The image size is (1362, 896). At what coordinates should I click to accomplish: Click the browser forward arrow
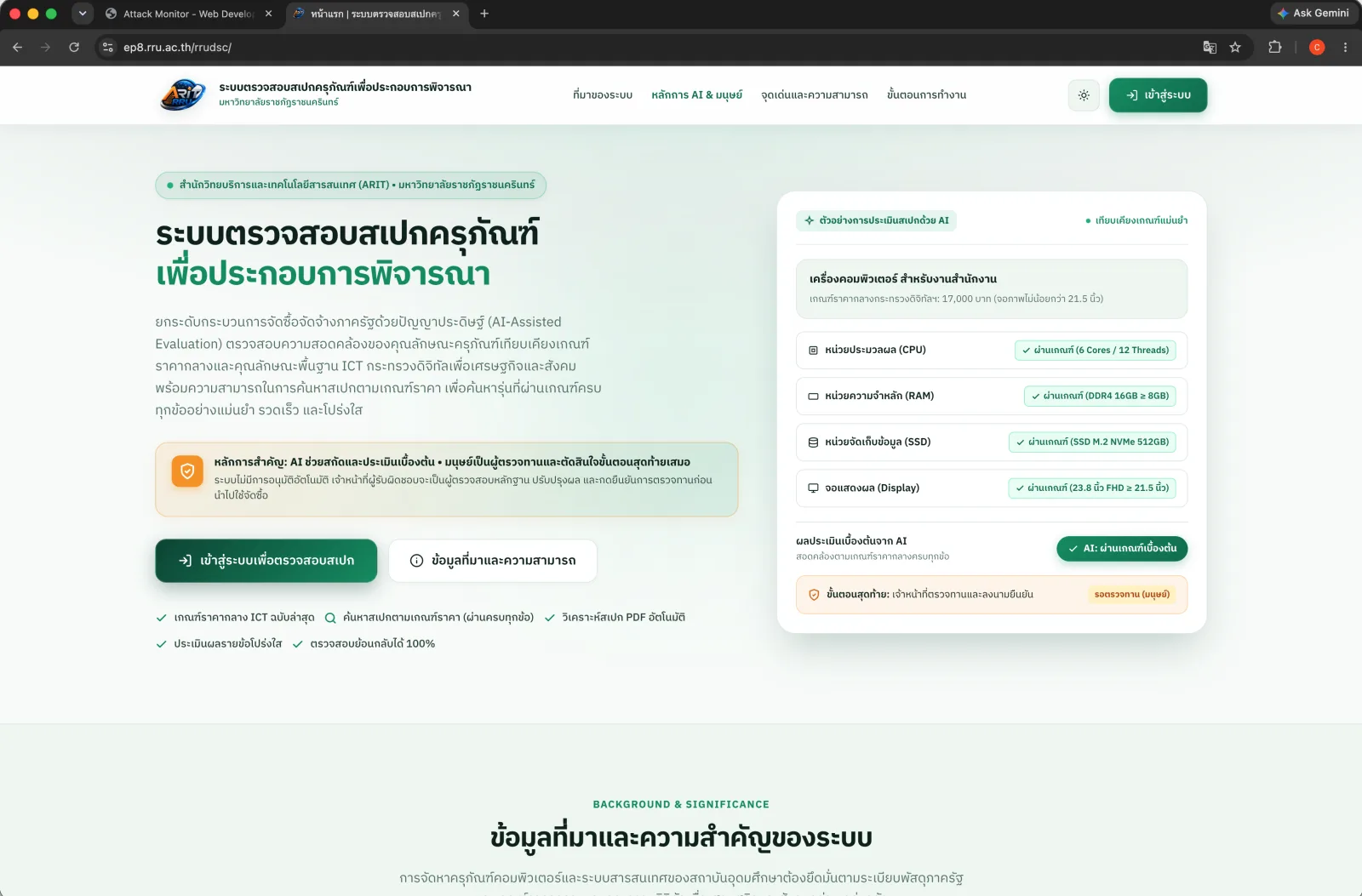46,48
